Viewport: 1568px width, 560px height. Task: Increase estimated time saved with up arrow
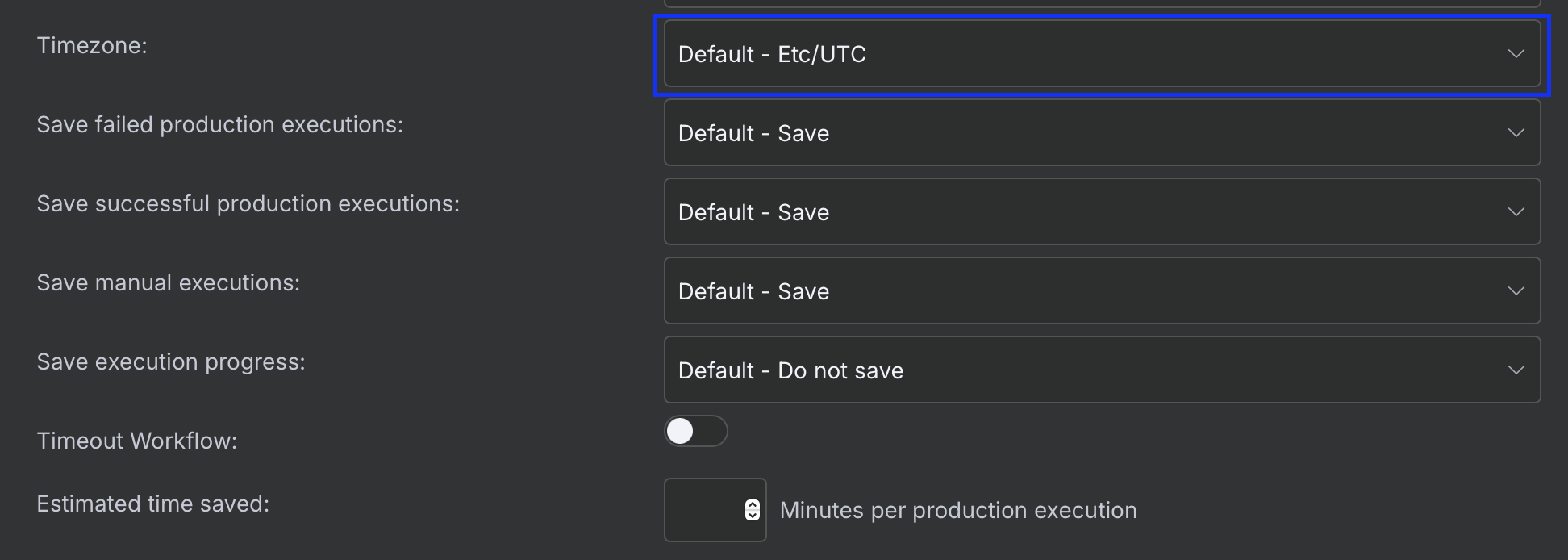click(753, 505)
